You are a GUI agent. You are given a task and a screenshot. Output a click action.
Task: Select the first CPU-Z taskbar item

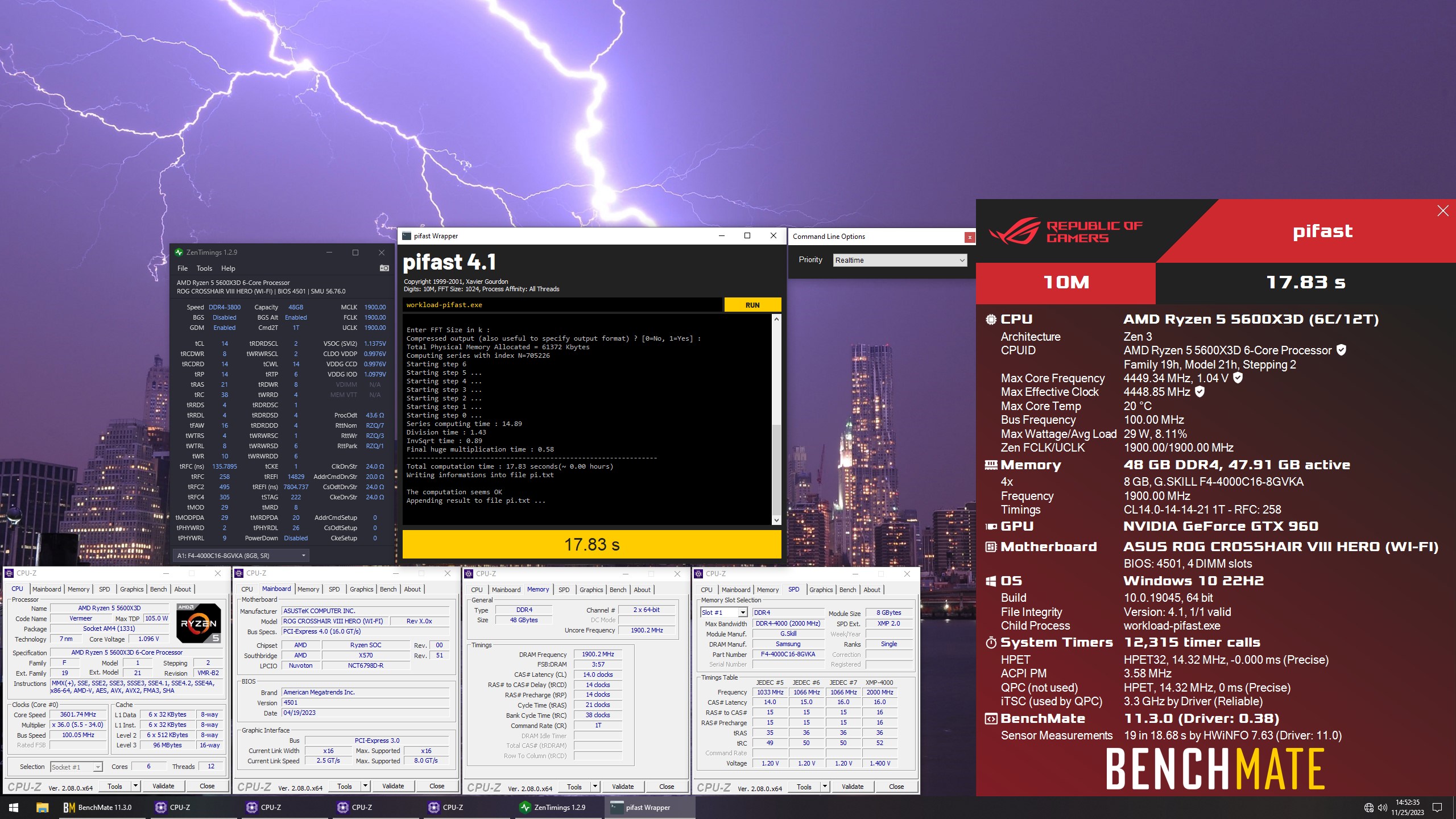coord(193,807)
